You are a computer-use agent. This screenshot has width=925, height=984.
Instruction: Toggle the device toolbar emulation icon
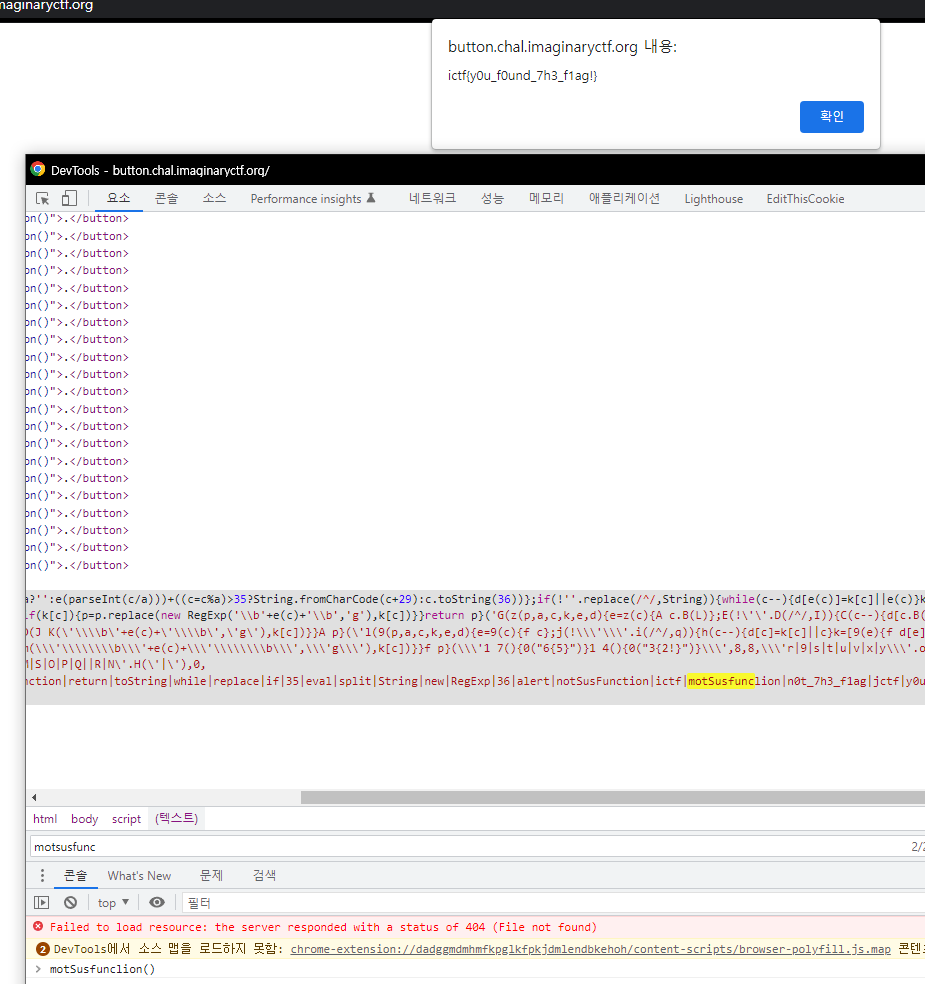coord(68,198)
